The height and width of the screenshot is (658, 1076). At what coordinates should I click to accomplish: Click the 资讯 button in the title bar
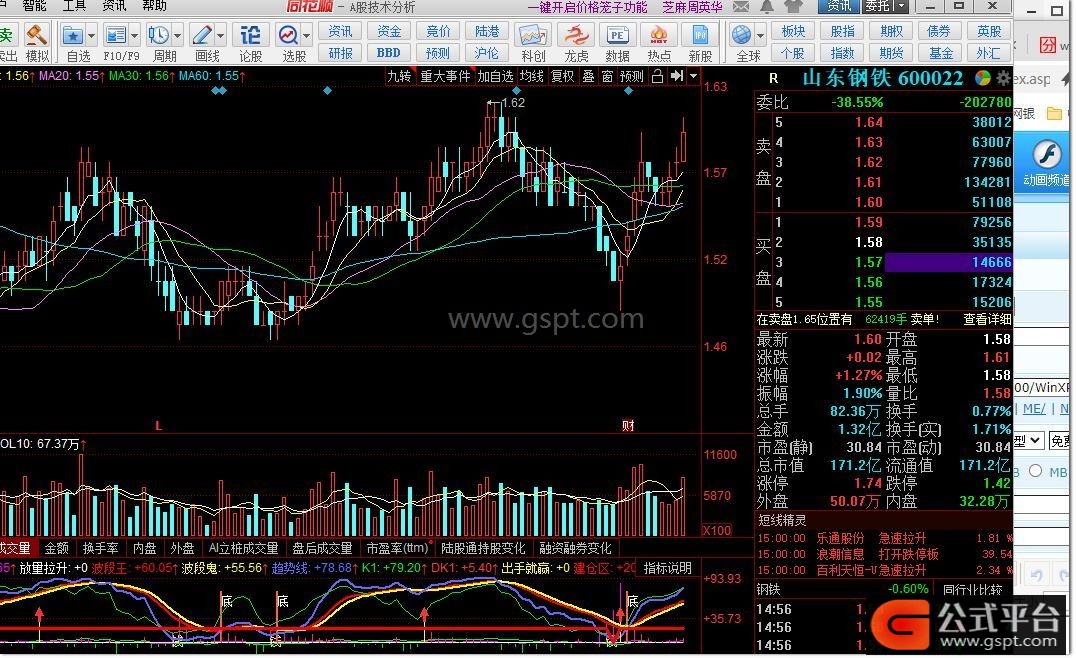point(839,6)
